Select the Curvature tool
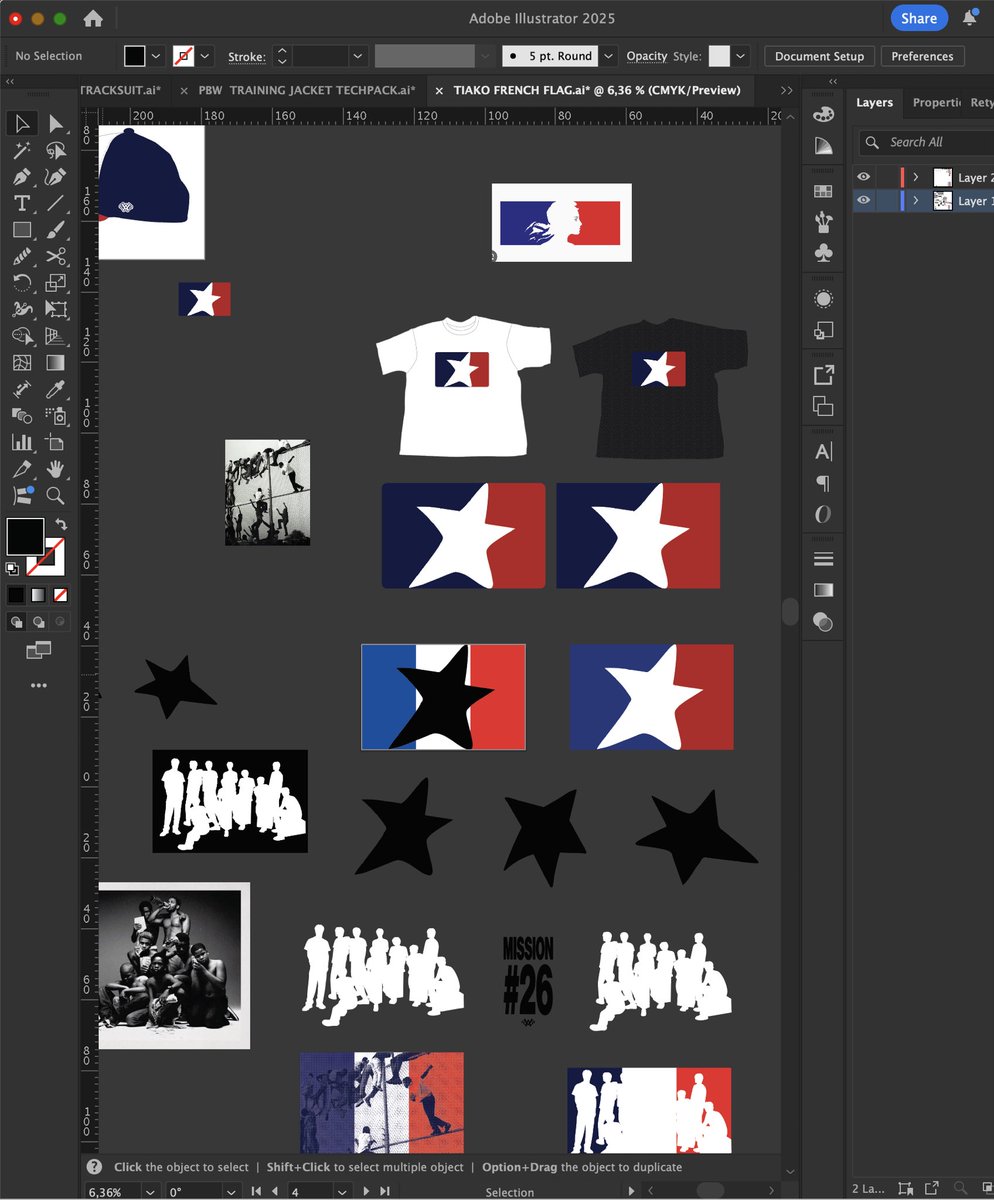Image resolution: width=994 pixels, height=1200 pixels. tap(56, 177)
